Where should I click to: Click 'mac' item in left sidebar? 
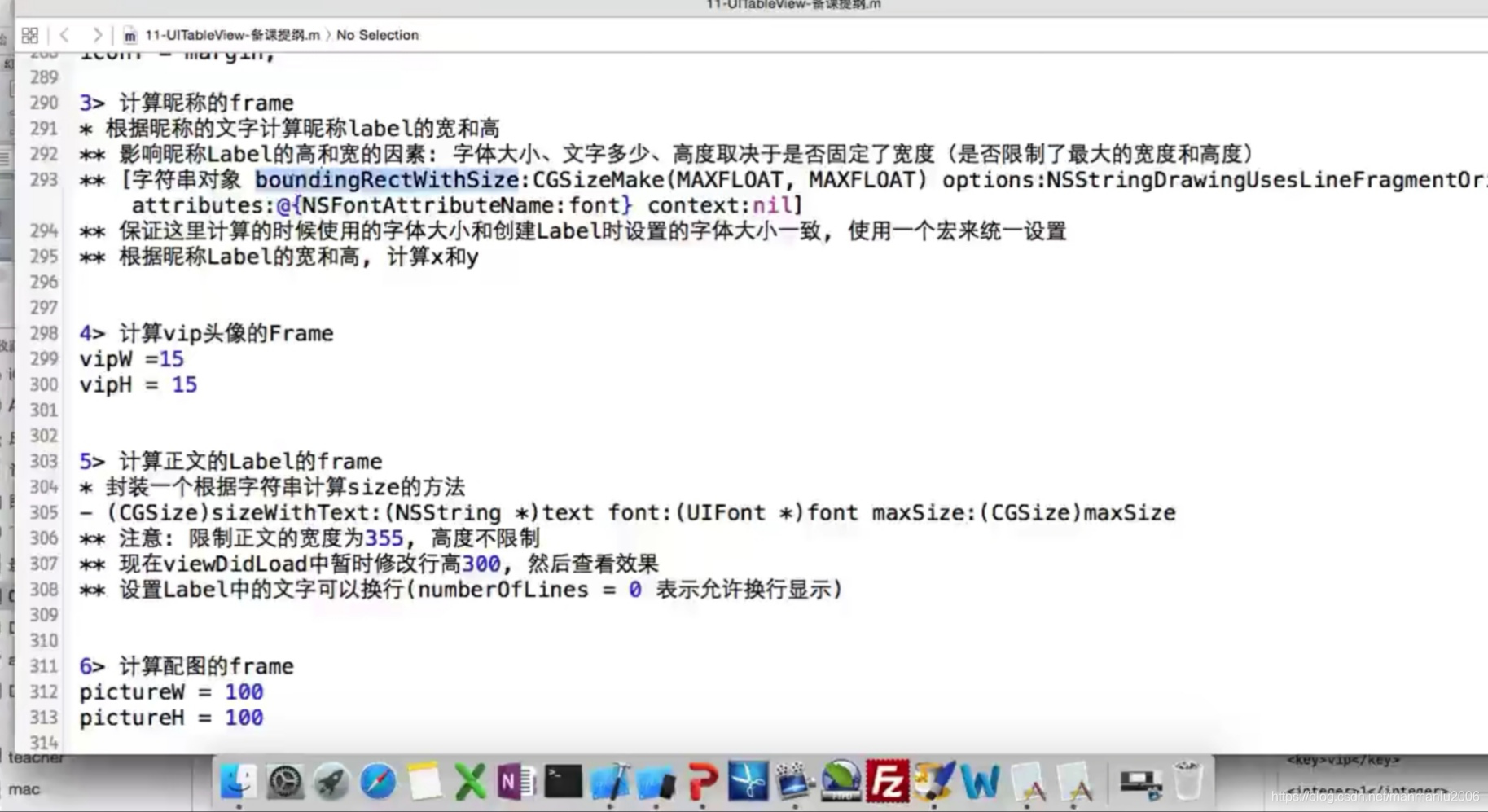point(24,788)
